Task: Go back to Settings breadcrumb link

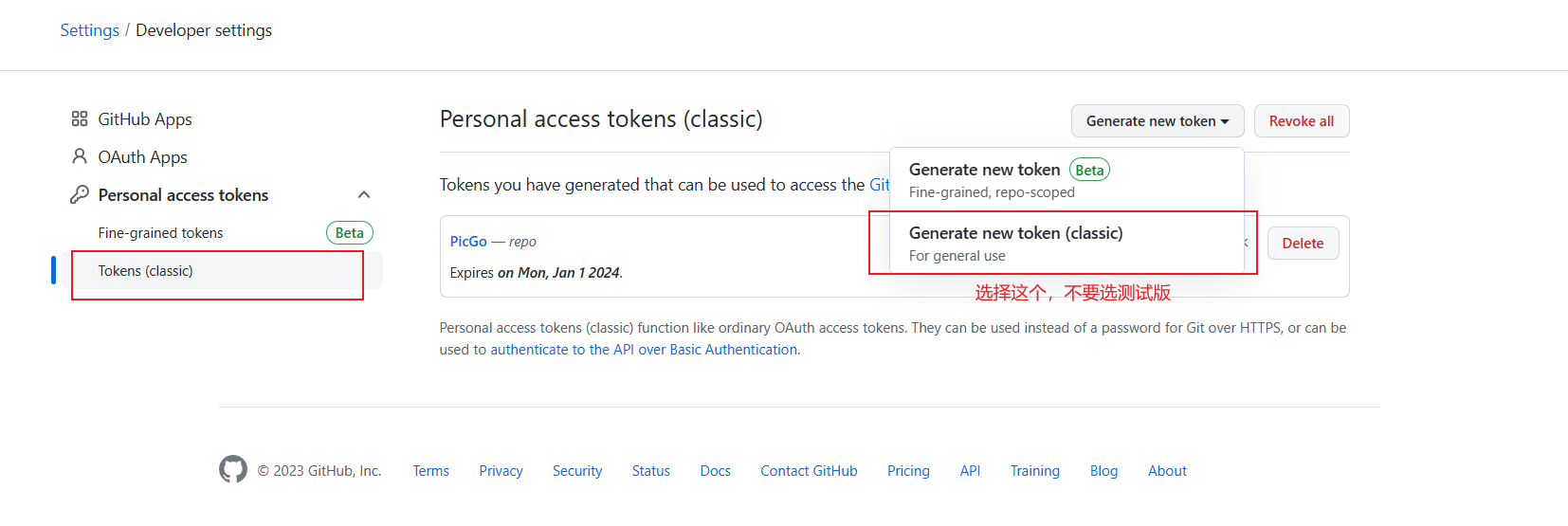Action: click(x=90, y=30)
